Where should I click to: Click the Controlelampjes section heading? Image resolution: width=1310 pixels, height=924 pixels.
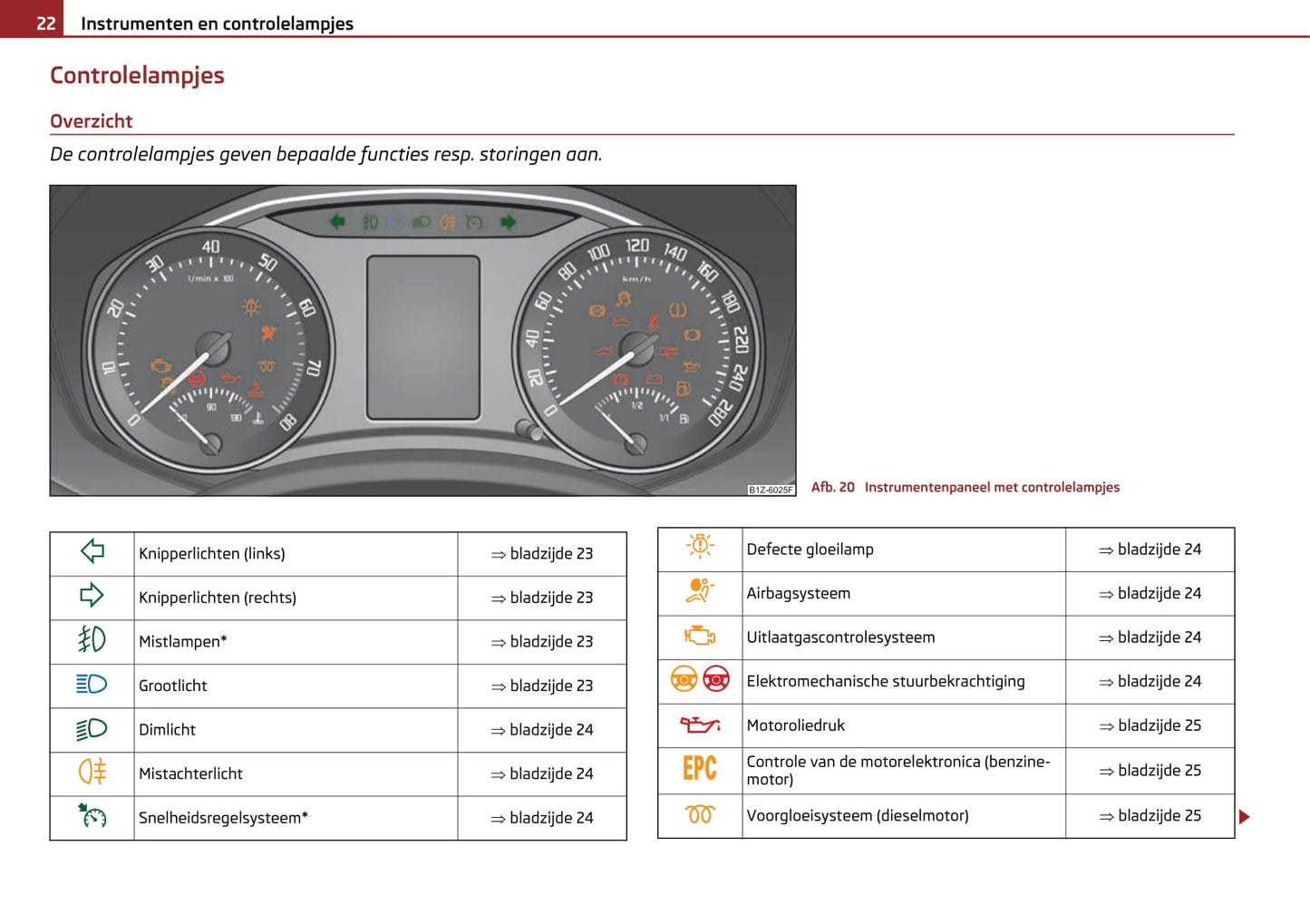(137, 75)
